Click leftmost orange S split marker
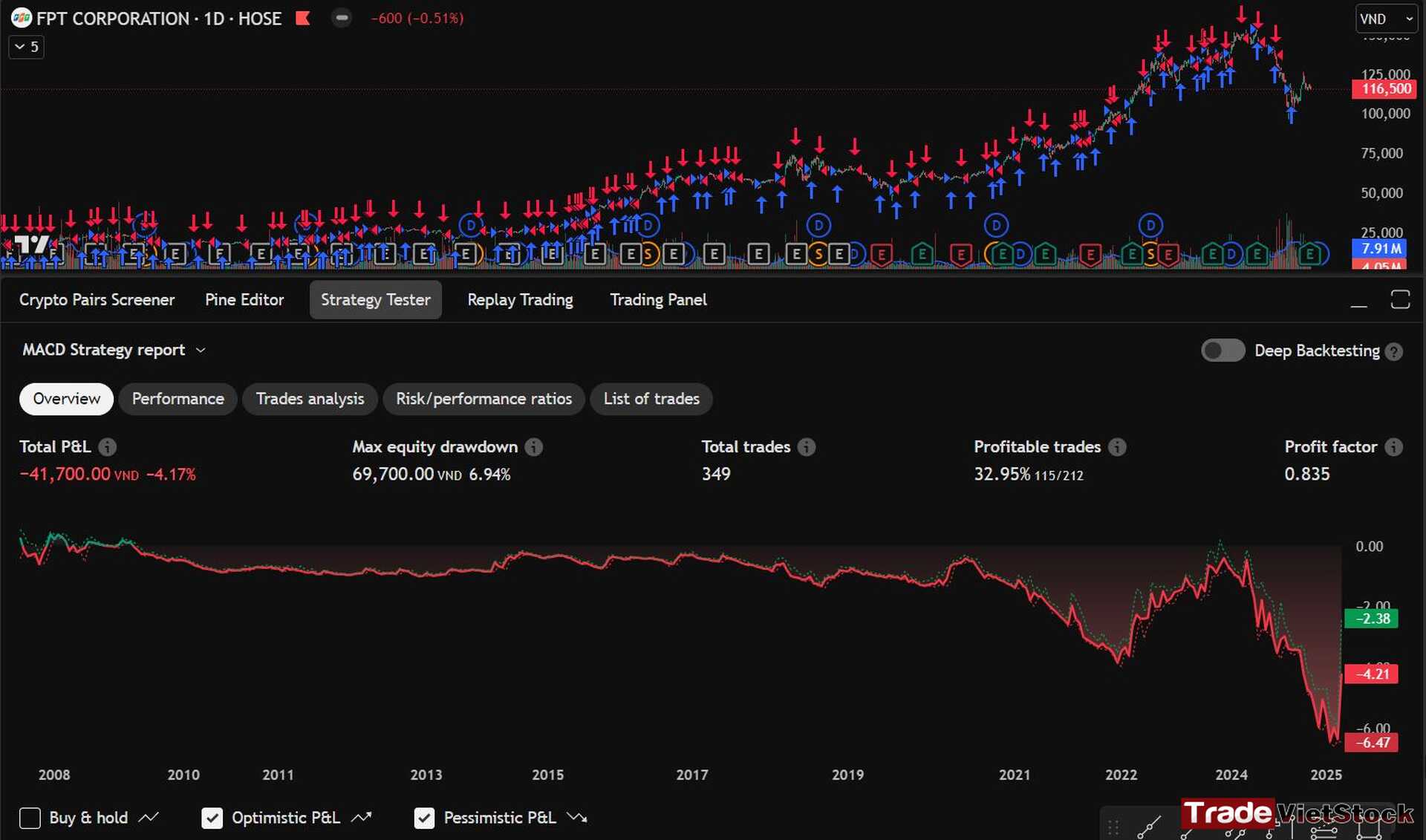Image resolution: width=1426 pixels, height=840 pixels. point(648,255)
